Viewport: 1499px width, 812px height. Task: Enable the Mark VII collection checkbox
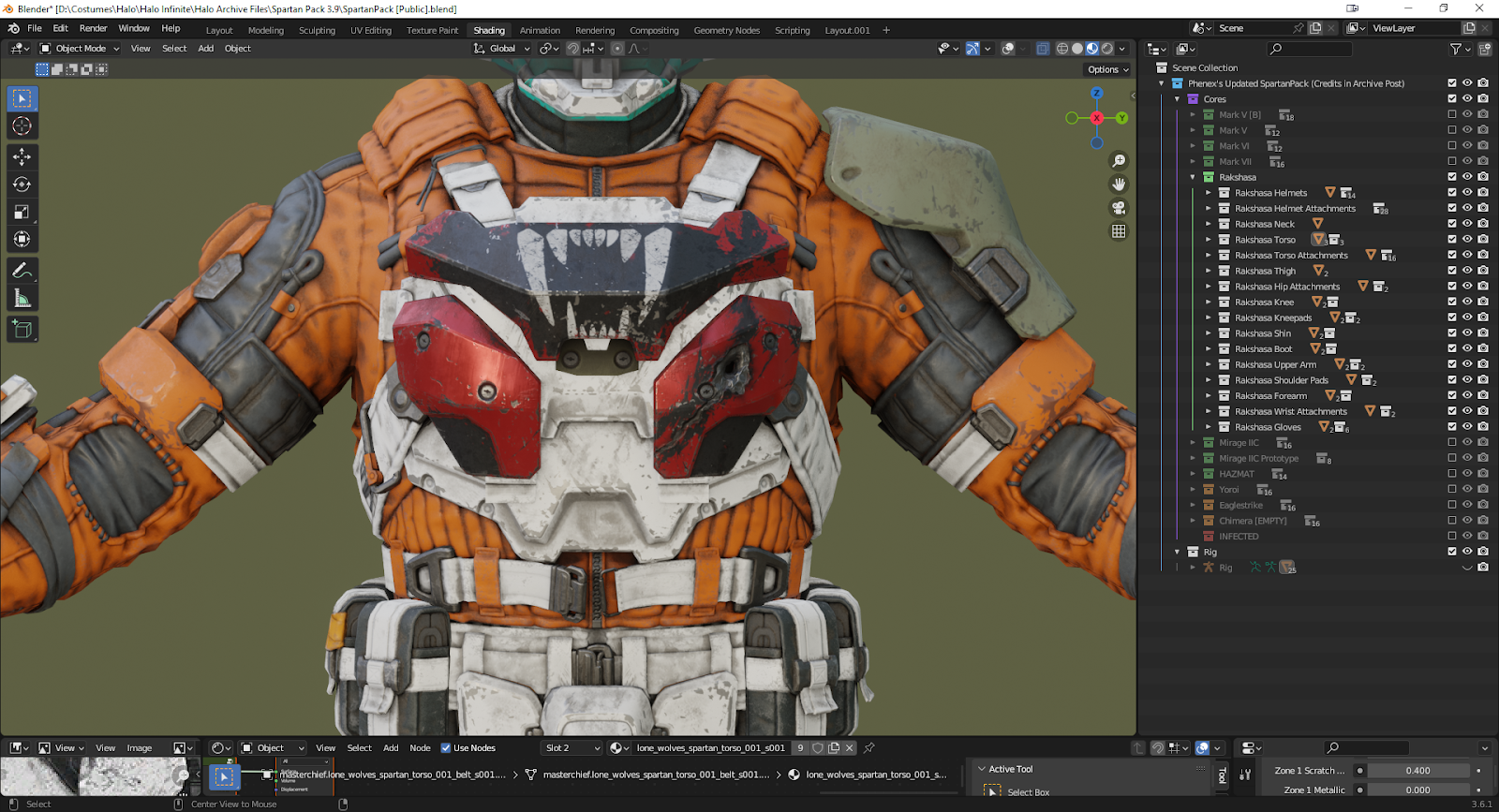1452,161
